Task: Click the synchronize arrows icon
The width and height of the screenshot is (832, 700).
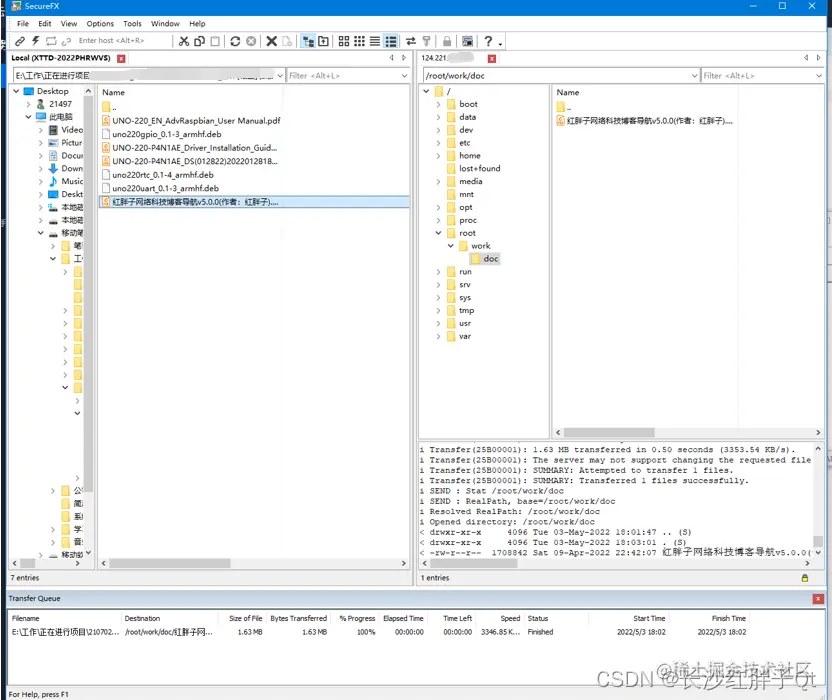Action: (411, 41)
